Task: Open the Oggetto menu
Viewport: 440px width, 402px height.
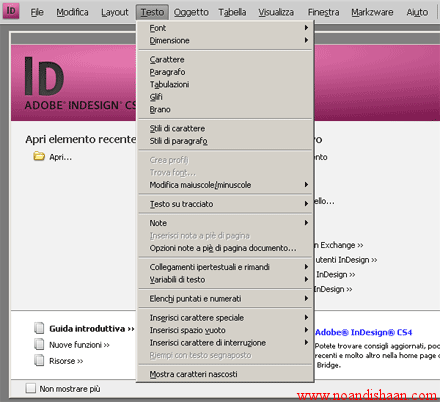Action: 191,12
